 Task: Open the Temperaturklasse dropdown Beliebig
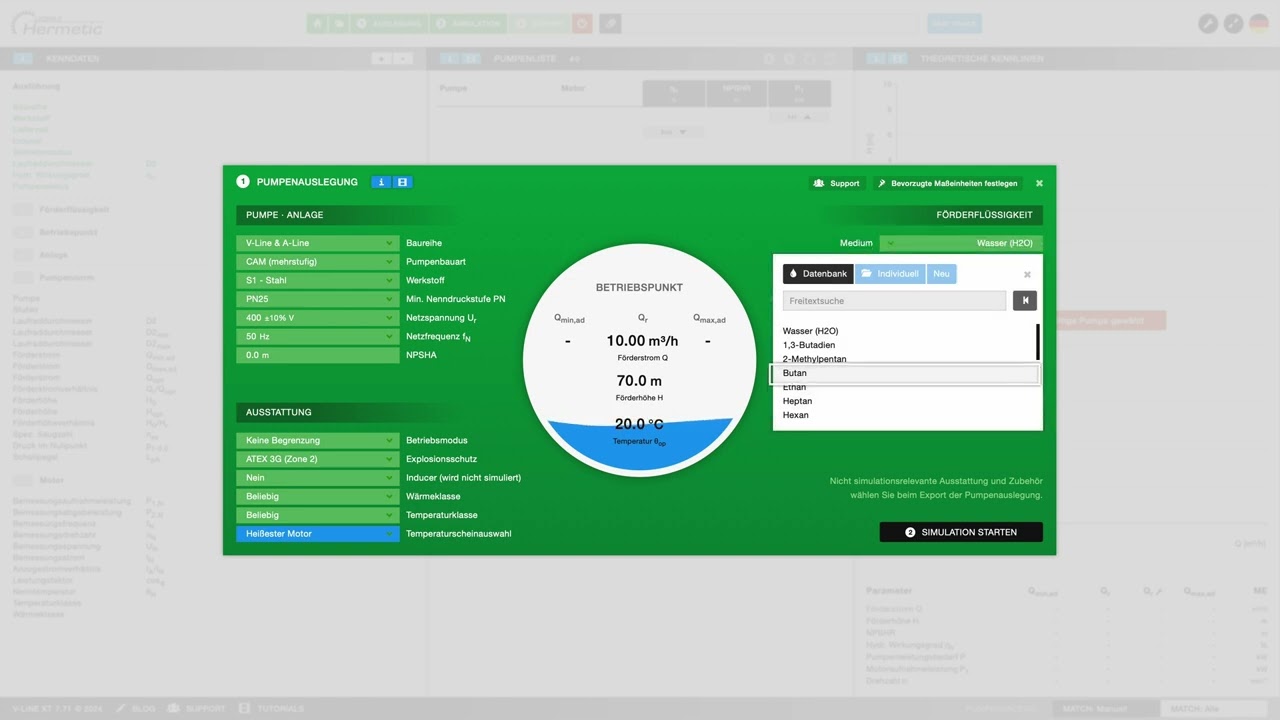[318, 515]
